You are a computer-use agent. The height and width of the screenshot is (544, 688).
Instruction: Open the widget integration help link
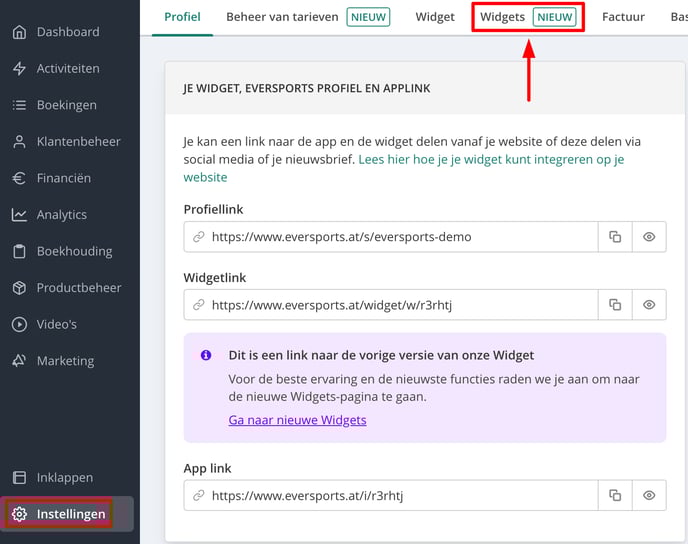491,159
